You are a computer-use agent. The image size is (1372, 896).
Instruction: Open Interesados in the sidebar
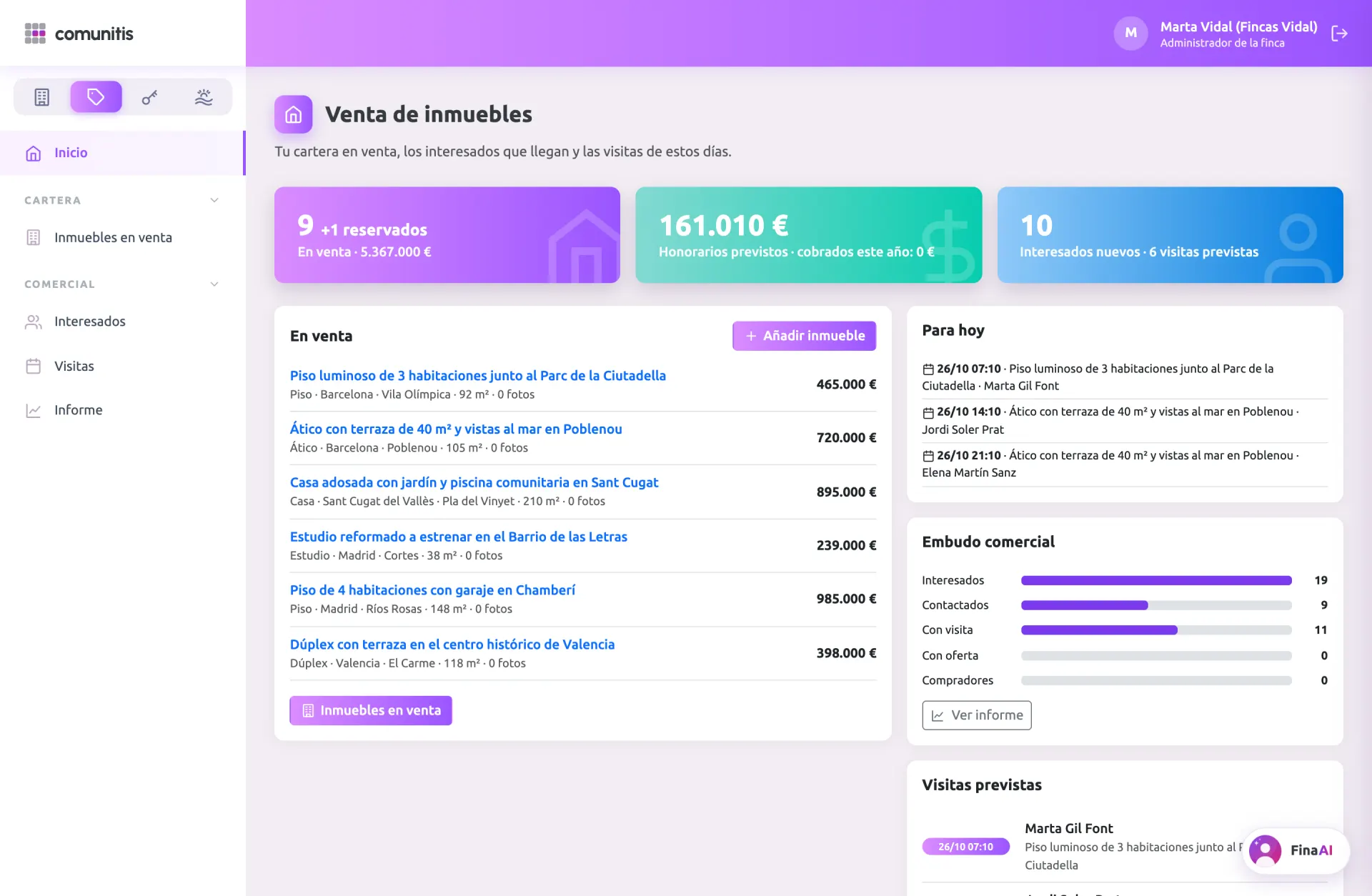(x=122, y=322)
